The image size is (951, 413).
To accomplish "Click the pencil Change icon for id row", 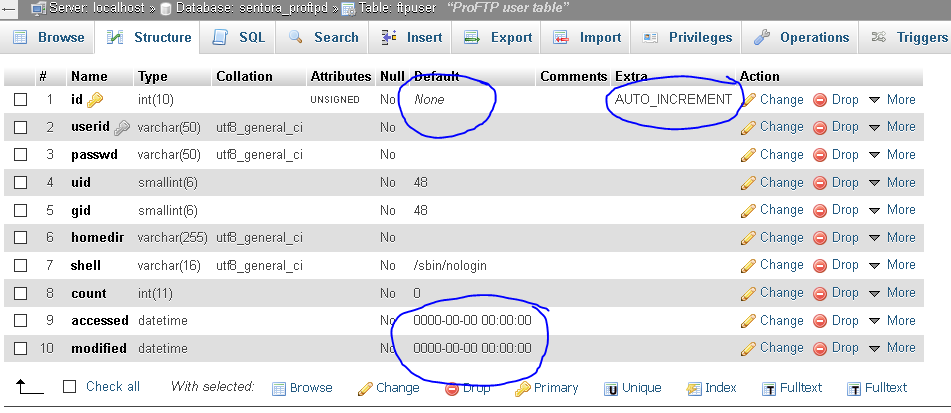I will pos(748,99).
